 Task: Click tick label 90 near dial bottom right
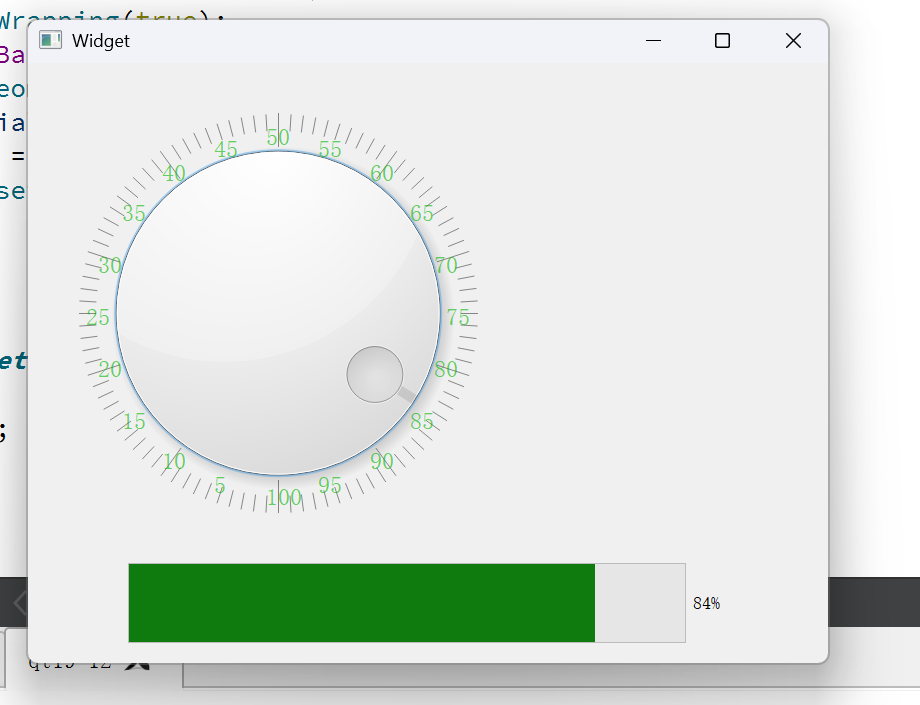[x=381, y=461]
